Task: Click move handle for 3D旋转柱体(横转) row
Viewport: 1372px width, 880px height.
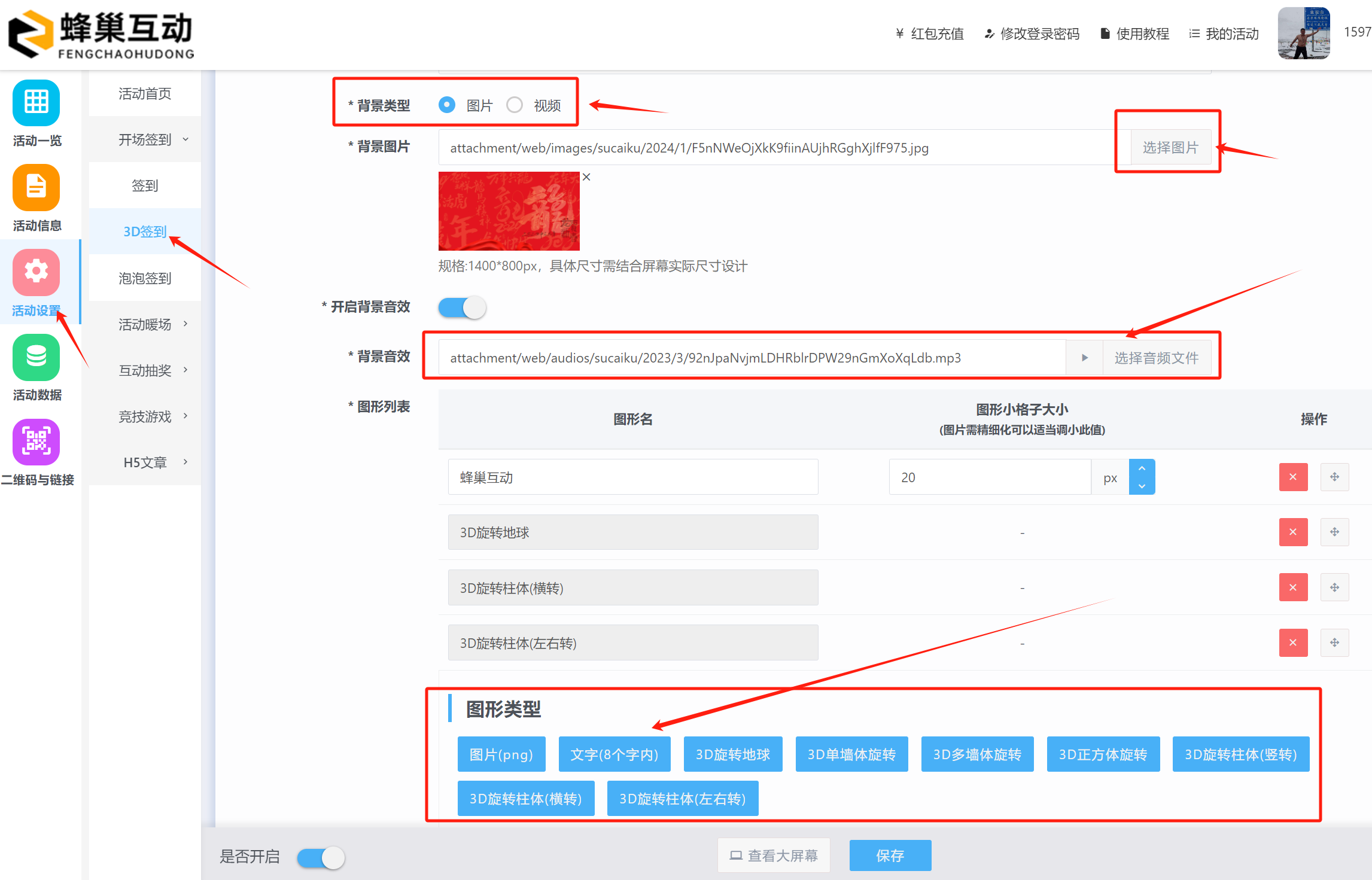Action: coord(1334,587)
